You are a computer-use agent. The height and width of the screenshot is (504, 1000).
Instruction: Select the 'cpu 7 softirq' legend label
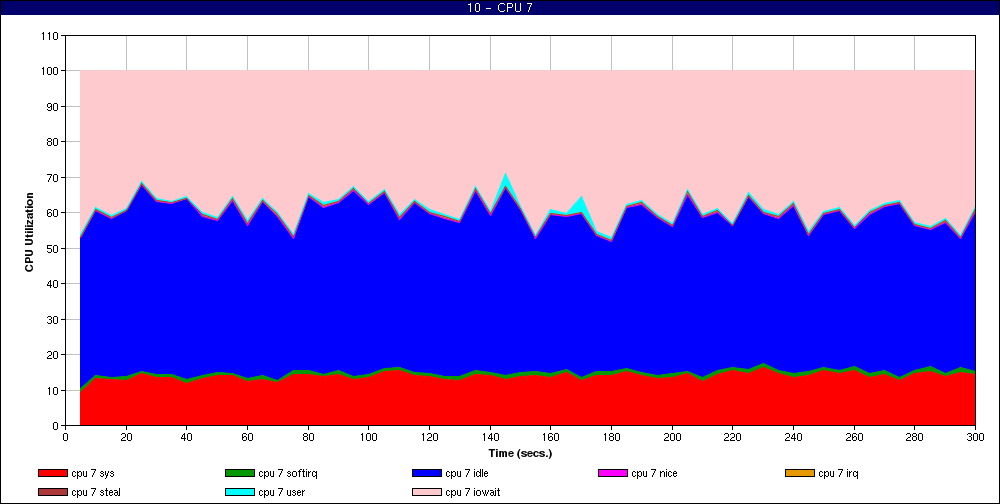[288, 473]
